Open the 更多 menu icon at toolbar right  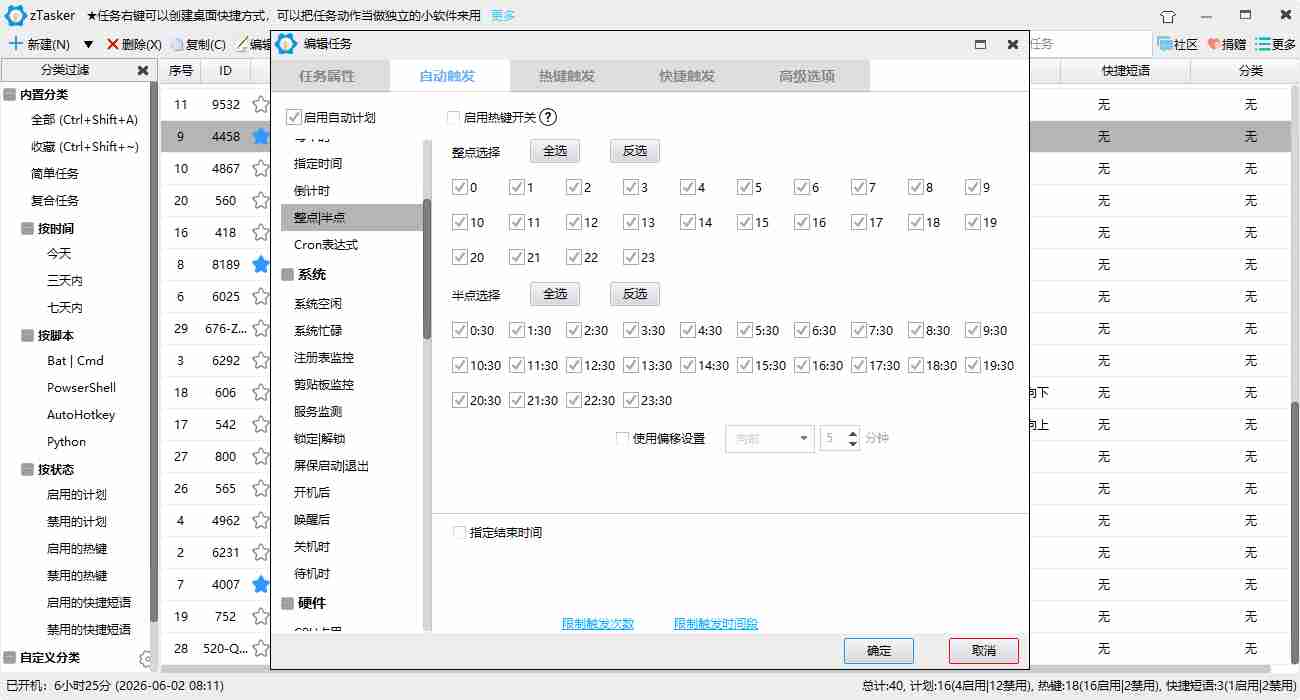[x=1263, y=44]
